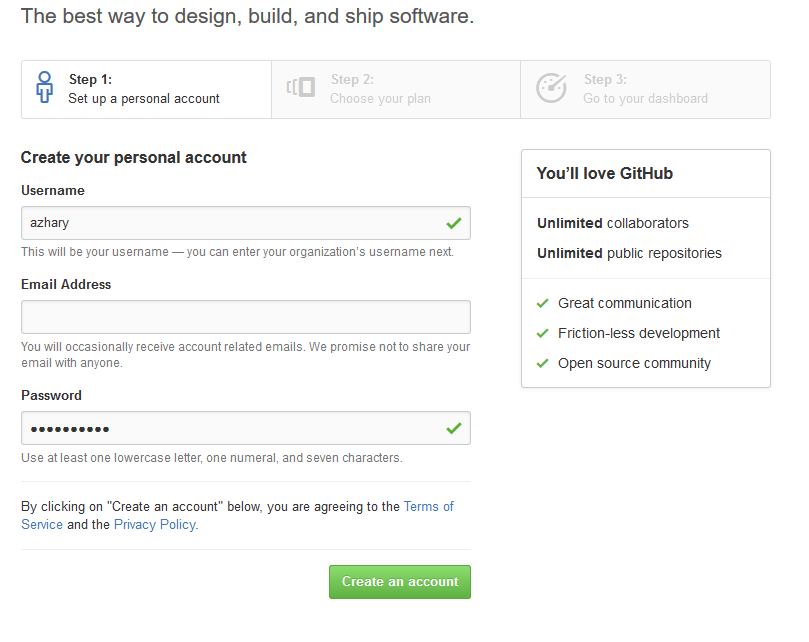Click the Create an account button
Screen dimensions: 809x642
[x=400, y=582]
